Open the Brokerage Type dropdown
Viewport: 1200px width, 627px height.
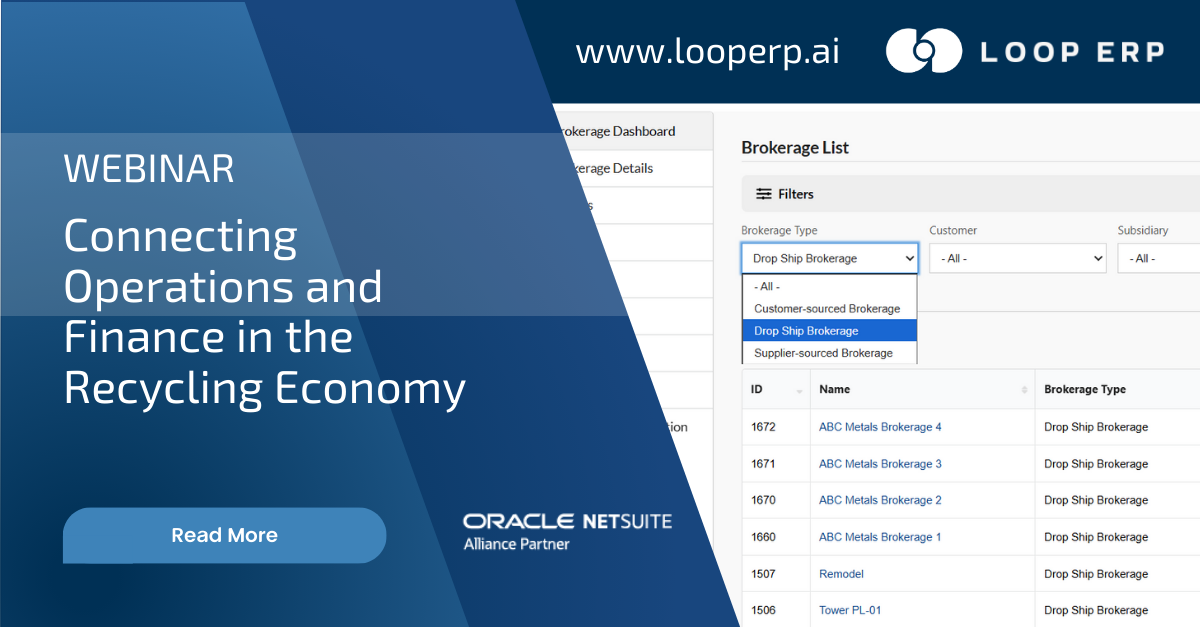[829, 258]
